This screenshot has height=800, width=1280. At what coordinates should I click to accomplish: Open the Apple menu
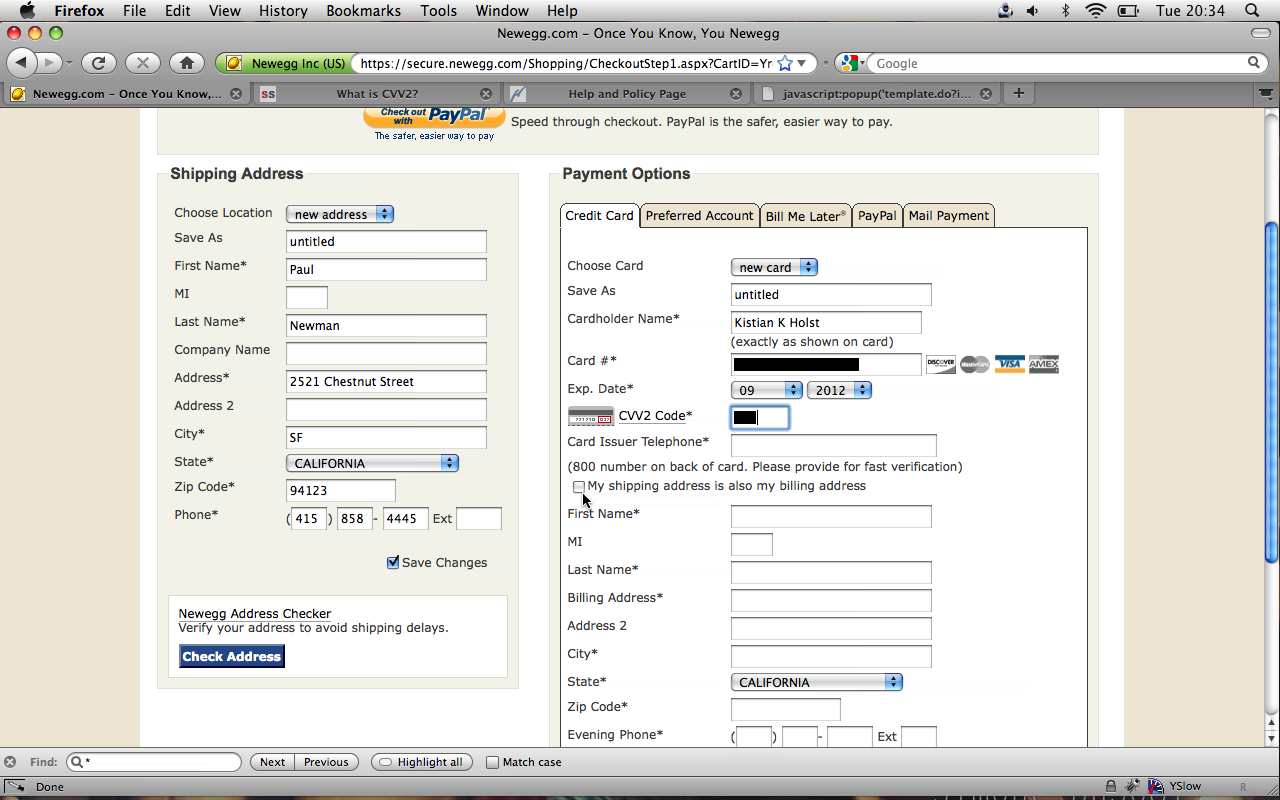pyautogui.click(x=27, y=11)
